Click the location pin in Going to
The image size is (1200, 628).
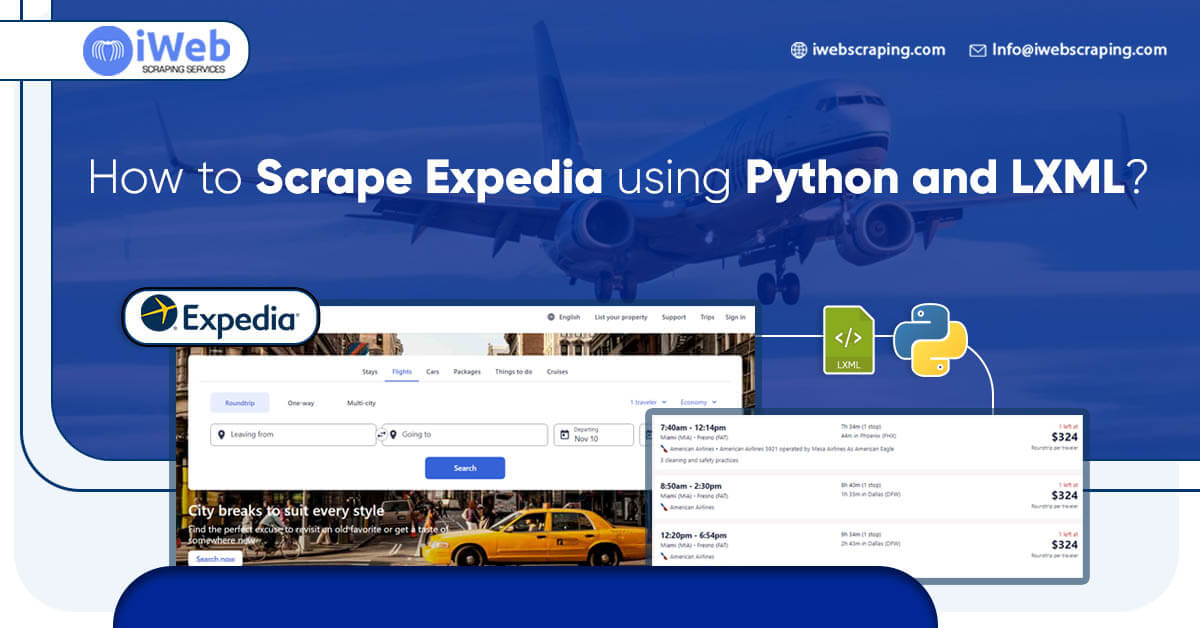(393, 435)
